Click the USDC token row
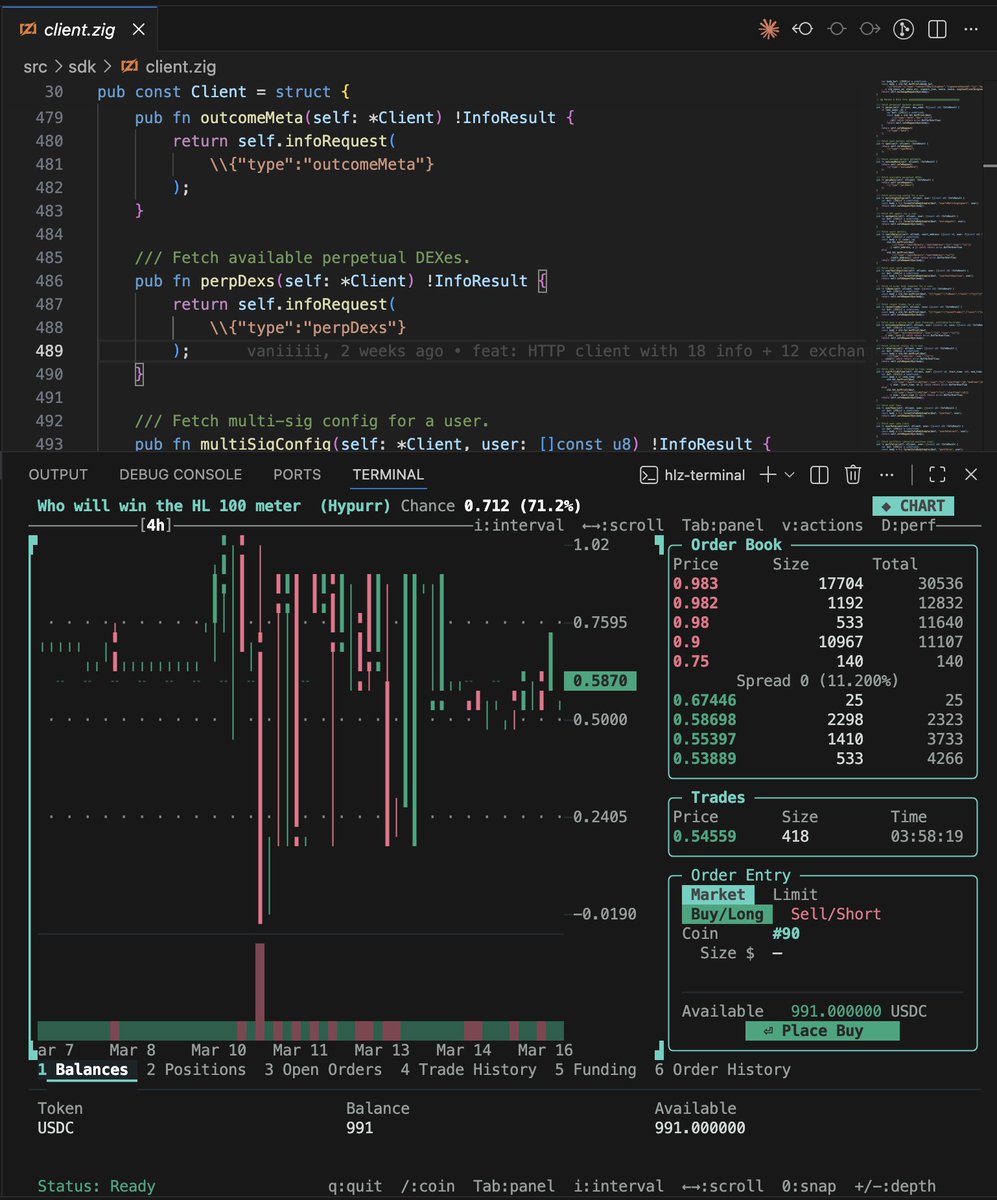Image resolution: width=997 pixels, height=1200 pixels. [392, 1128]
